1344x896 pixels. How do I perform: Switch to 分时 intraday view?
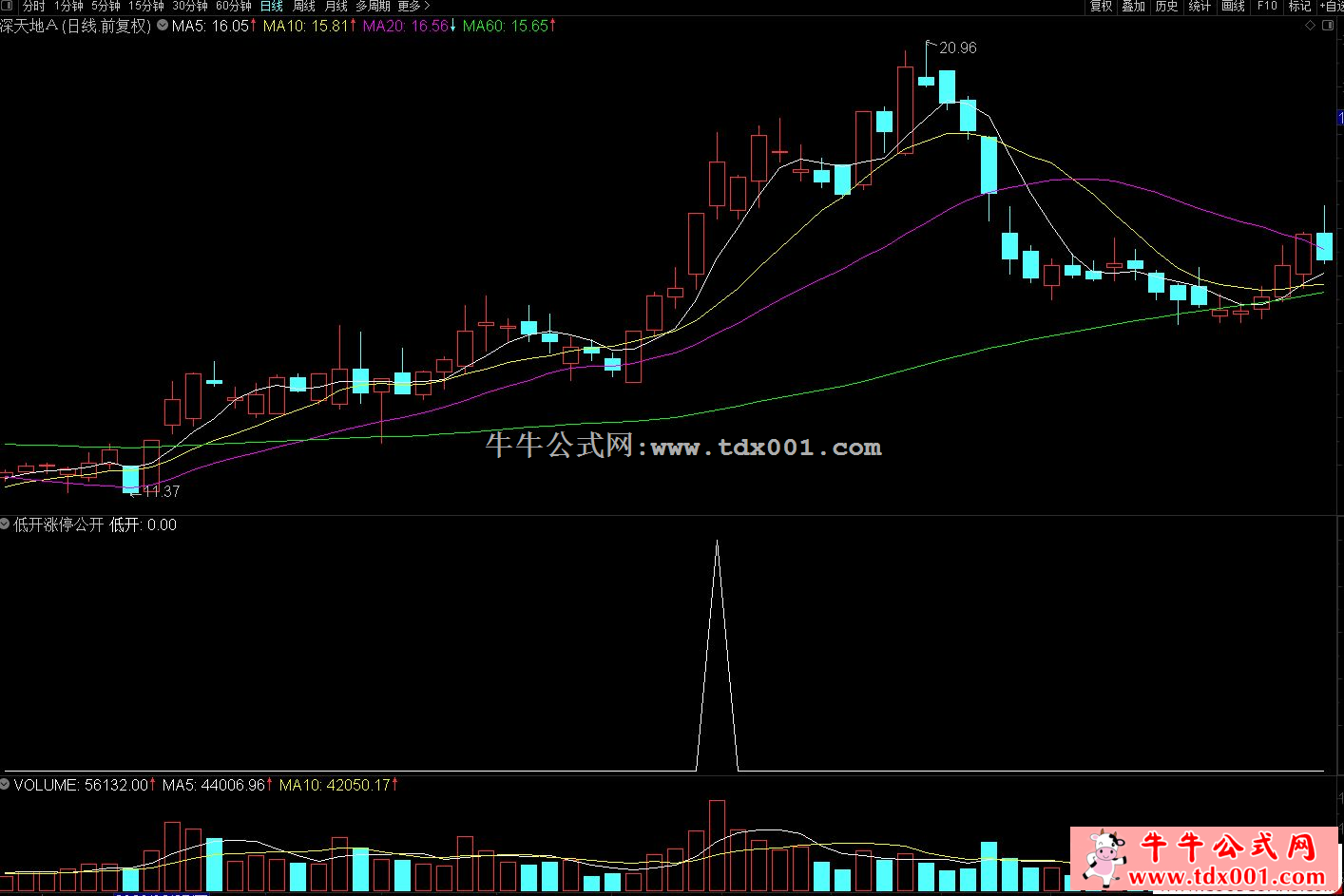33,6
